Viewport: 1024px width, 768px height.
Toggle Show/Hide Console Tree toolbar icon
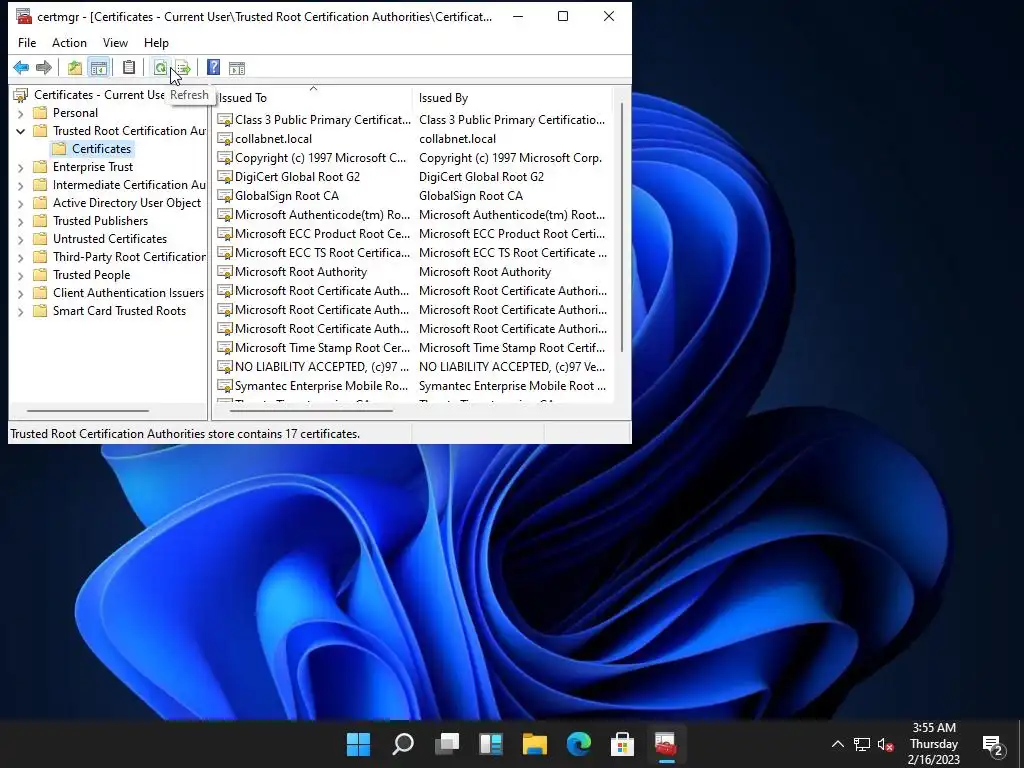[x=99, y=67]
